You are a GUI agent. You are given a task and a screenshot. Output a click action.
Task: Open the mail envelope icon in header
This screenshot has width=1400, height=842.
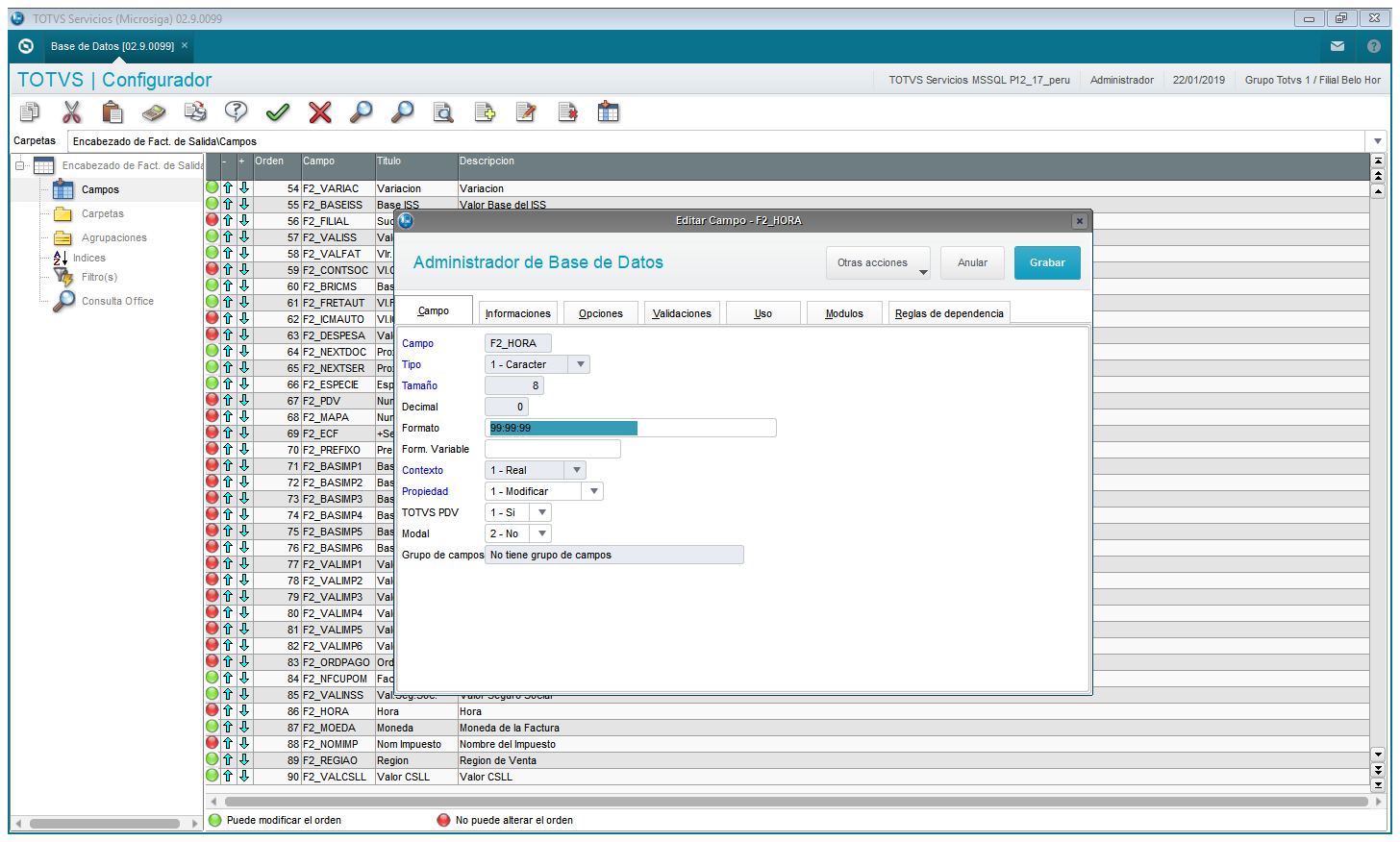point(1337,46)
